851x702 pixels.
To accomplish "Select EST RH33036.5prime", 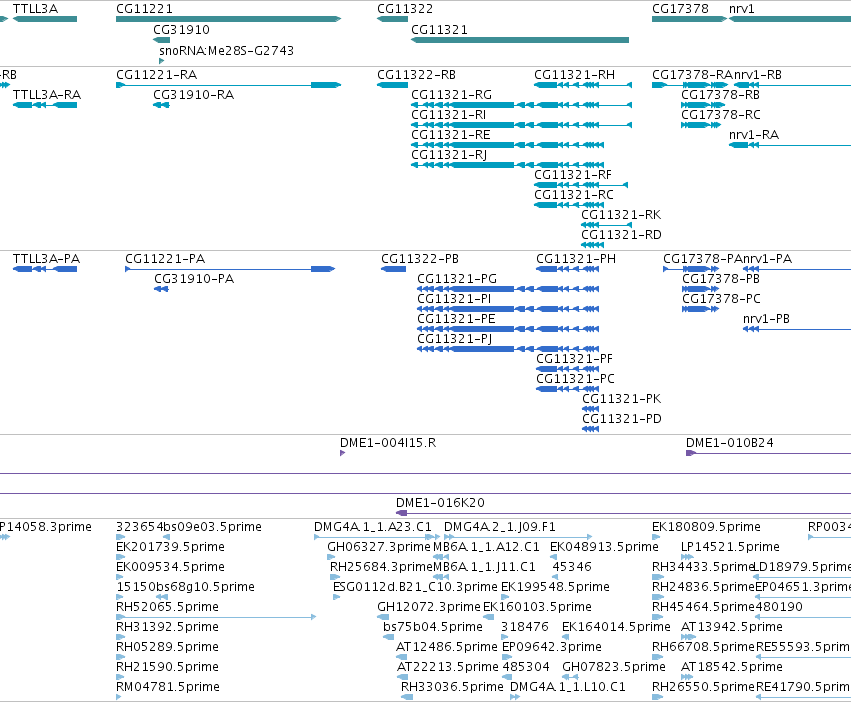I will tap(452, 687).
